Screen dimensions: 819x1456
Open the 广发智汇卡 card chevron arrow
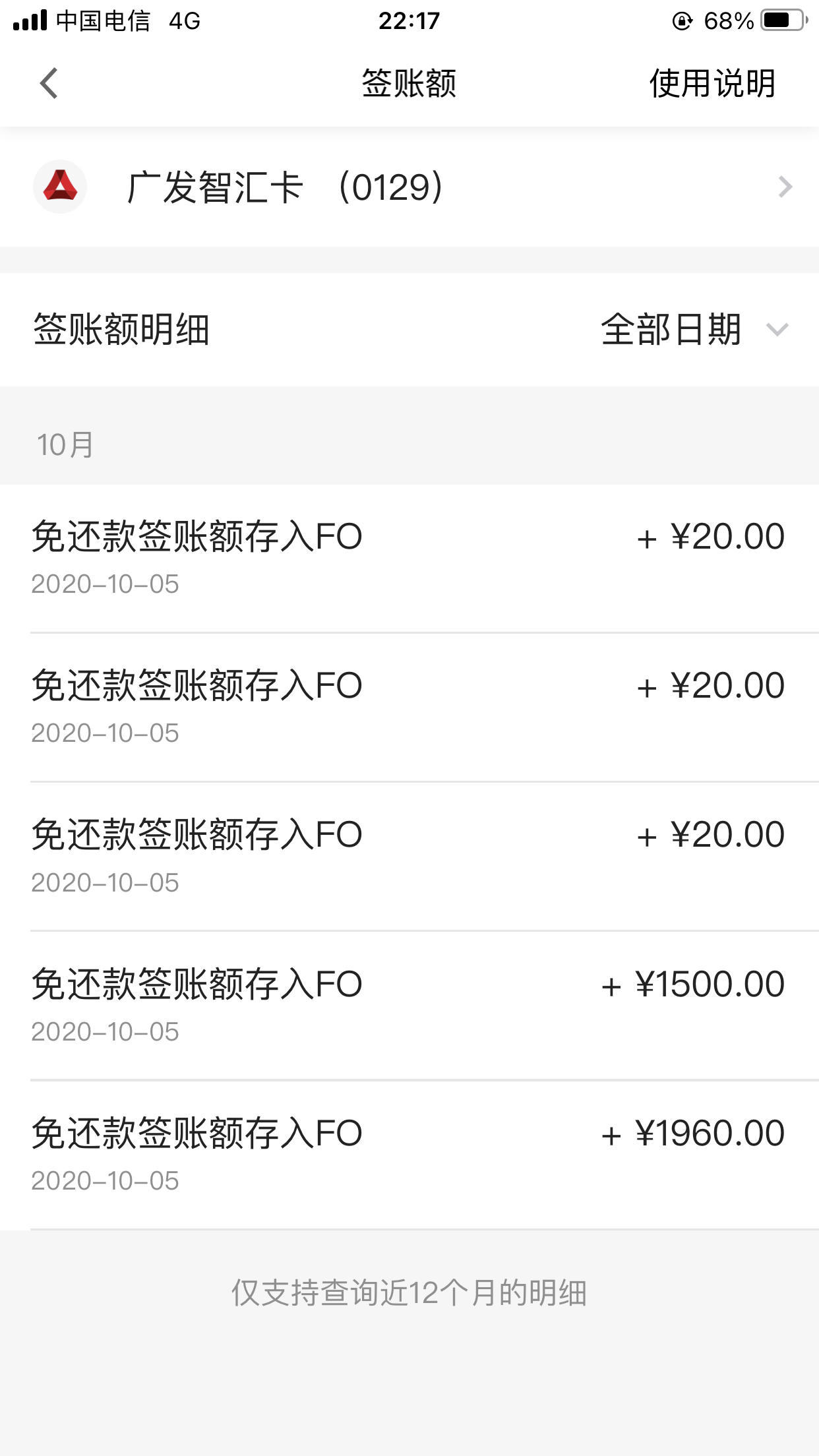tap(785, 187)
